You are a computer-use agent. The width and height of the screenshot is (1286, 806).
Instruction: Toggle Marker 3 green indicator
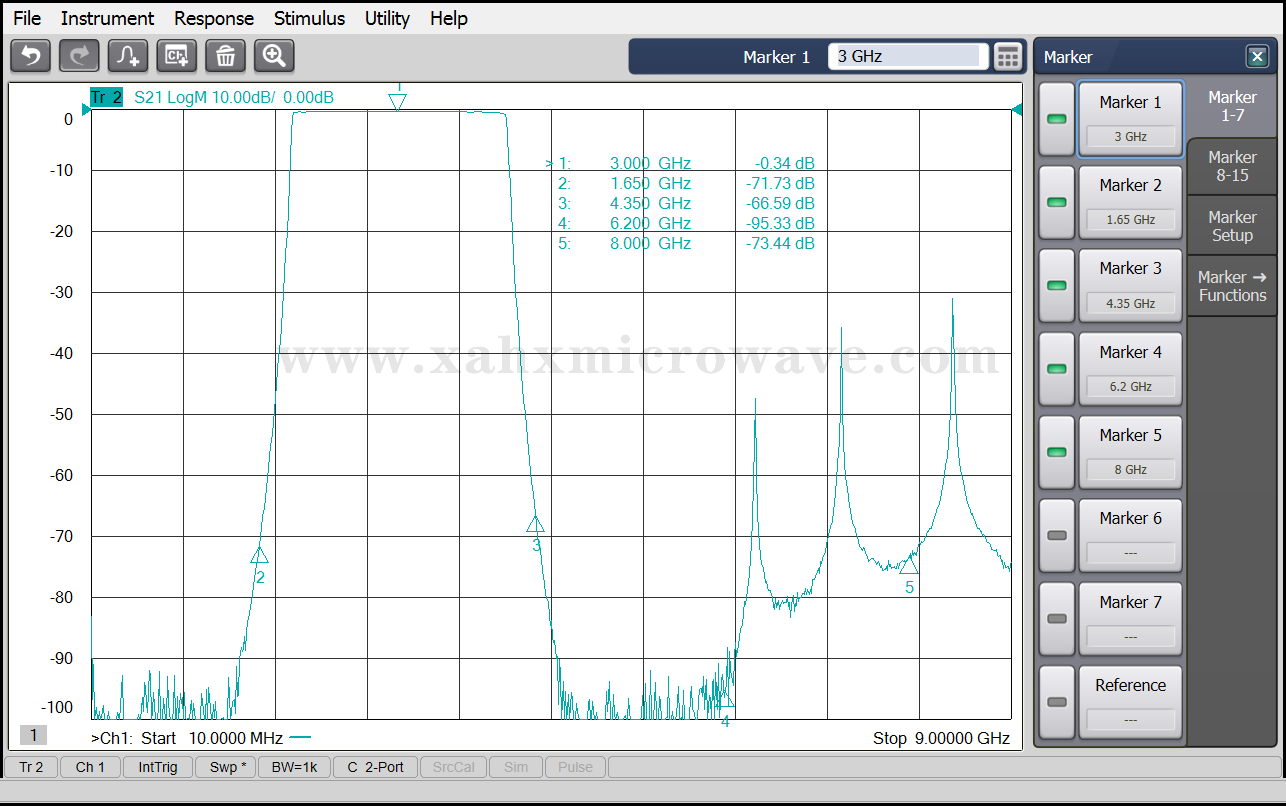(x=1056, y=285)
